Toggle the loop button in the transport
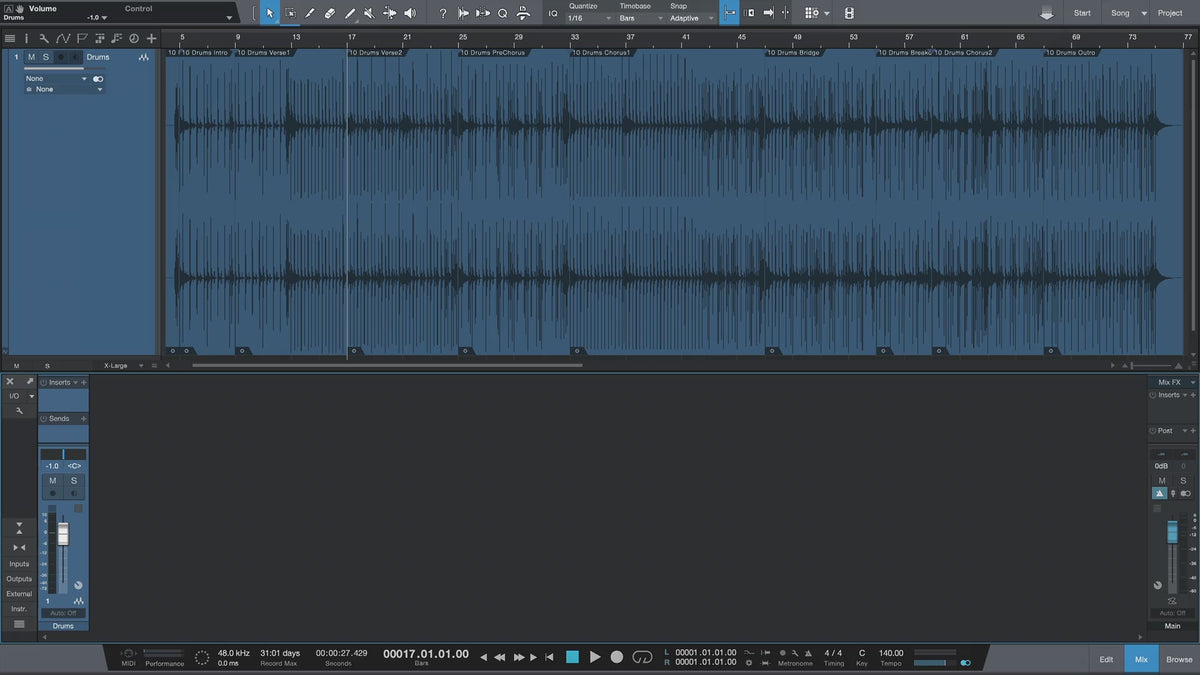This screenshot has height=675, width=1200. pos(642,657)
